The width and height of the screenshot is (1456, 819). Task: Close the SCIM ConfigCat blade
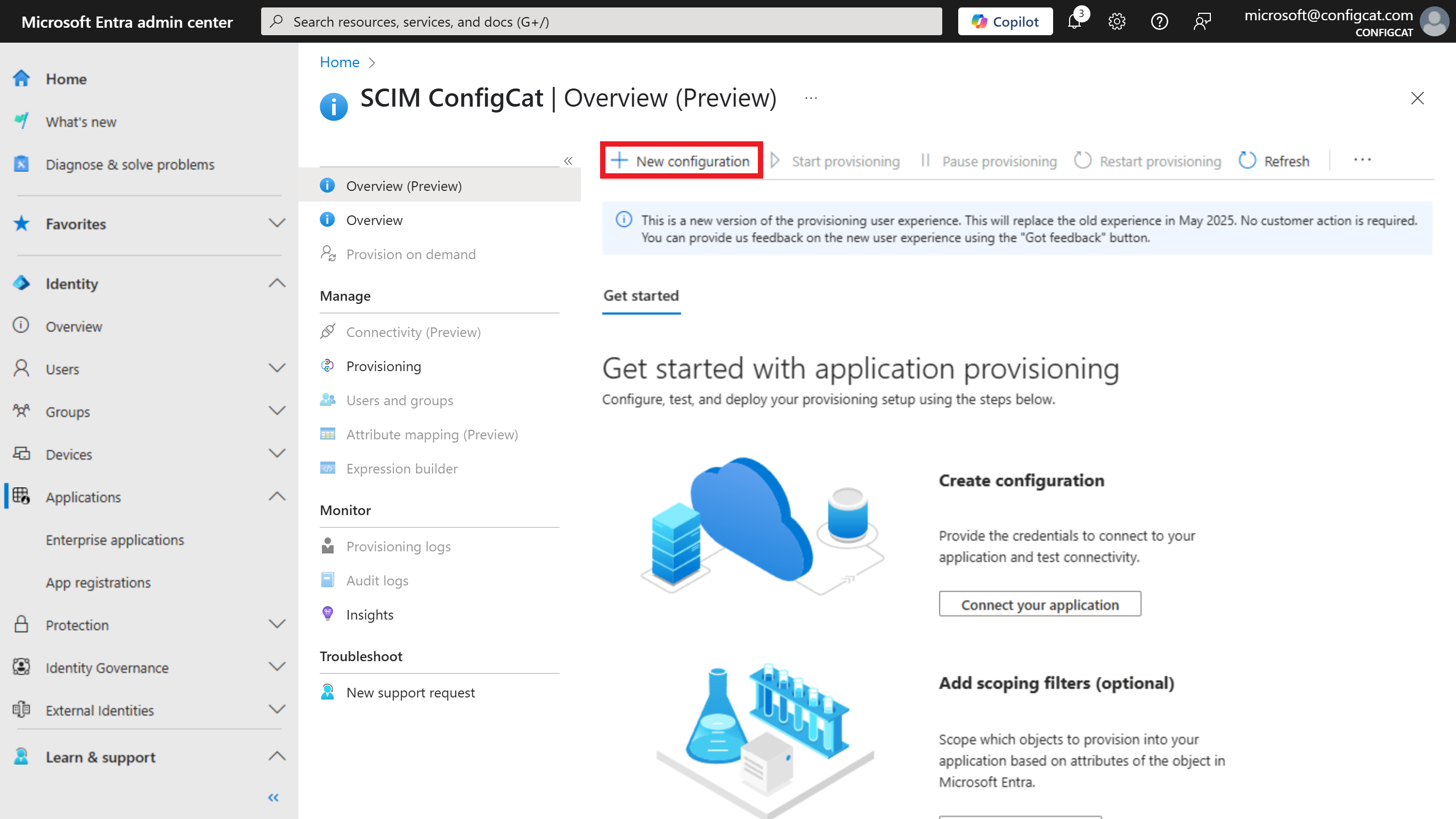pos(1417,98)
